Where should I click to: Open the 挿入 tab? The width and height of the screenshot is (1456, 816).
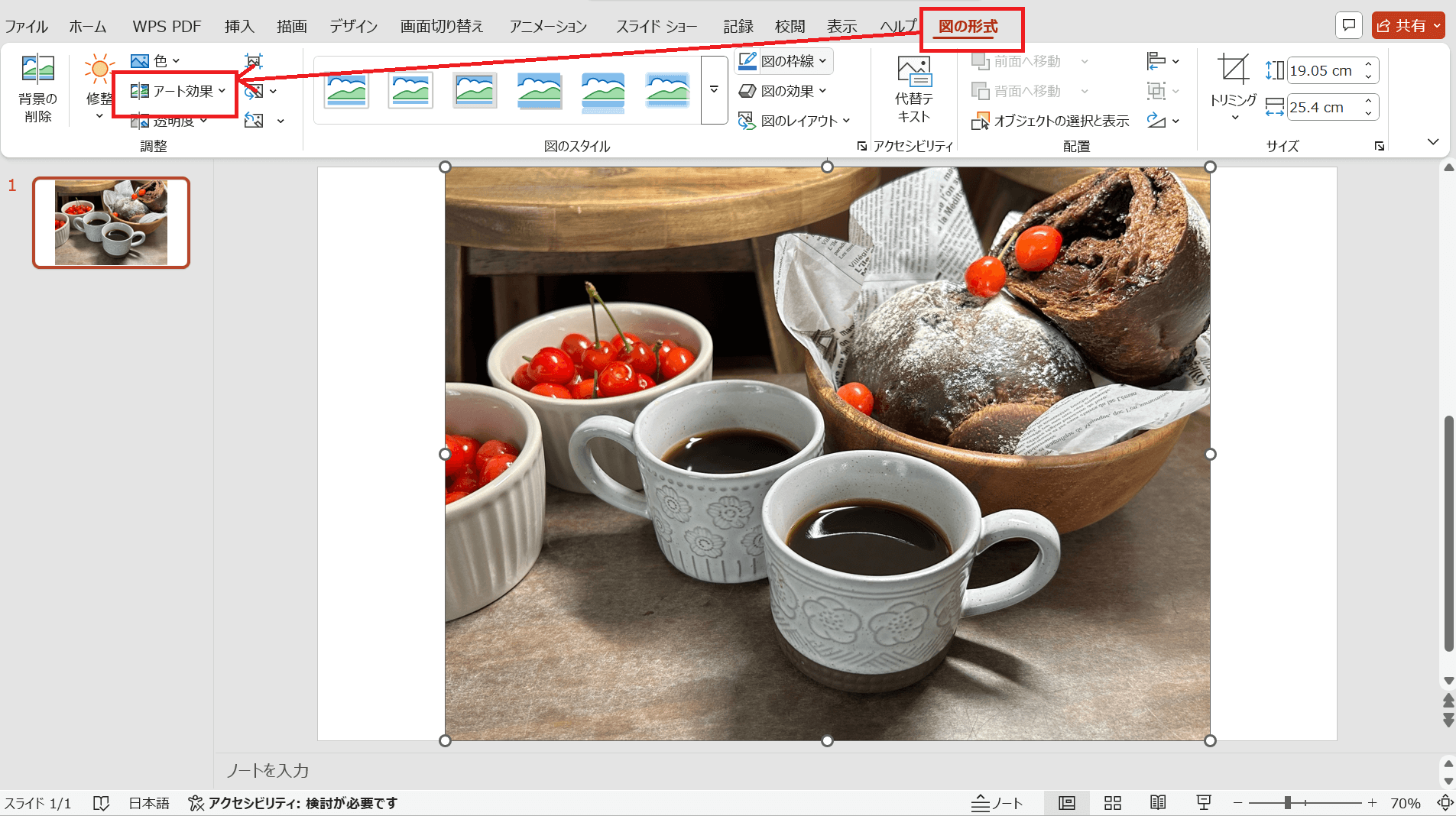click(239, 27)
